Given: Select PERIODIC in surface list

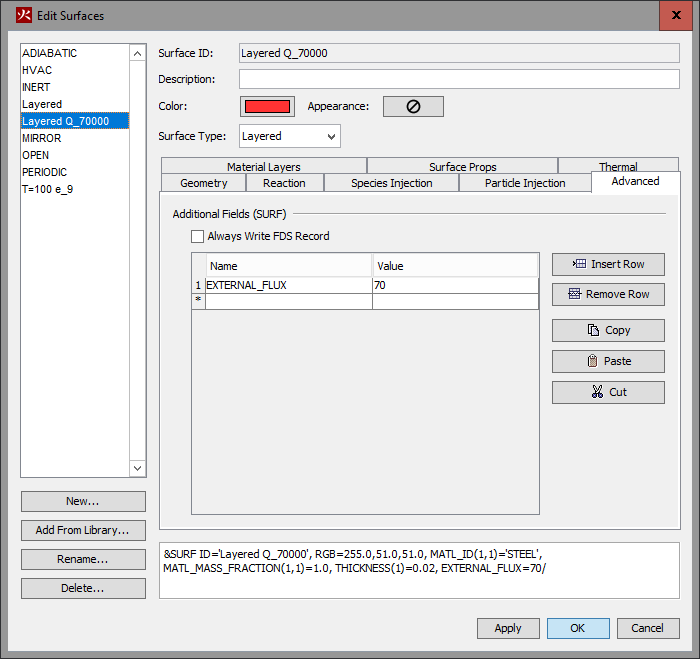Looking at the screenshot, I should point(75,172).
